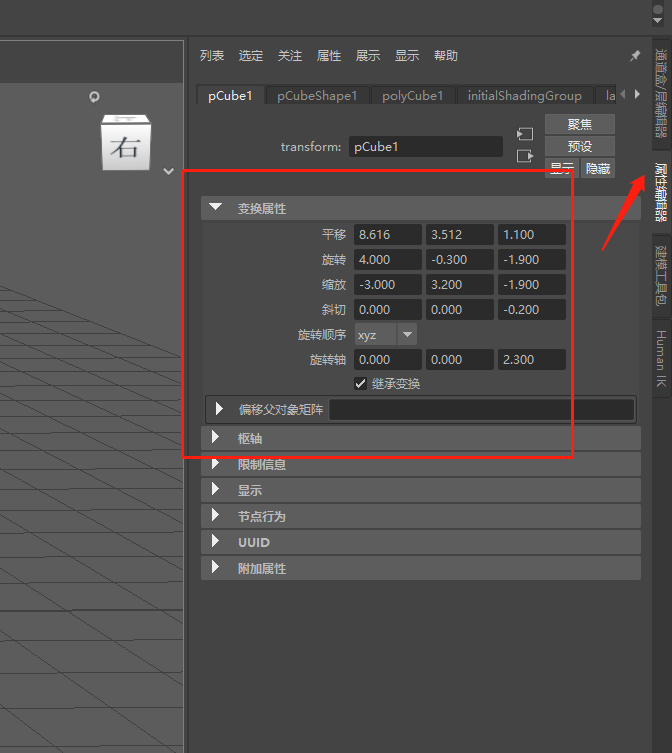Click the pin icon in Attribute Editor

pyautogui.click(x=635, y=56)
